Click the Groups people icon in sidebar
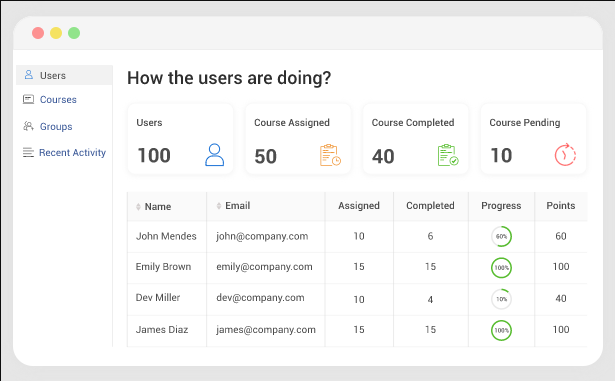This screenshot has height=381, width=615. tap(28, 126)
